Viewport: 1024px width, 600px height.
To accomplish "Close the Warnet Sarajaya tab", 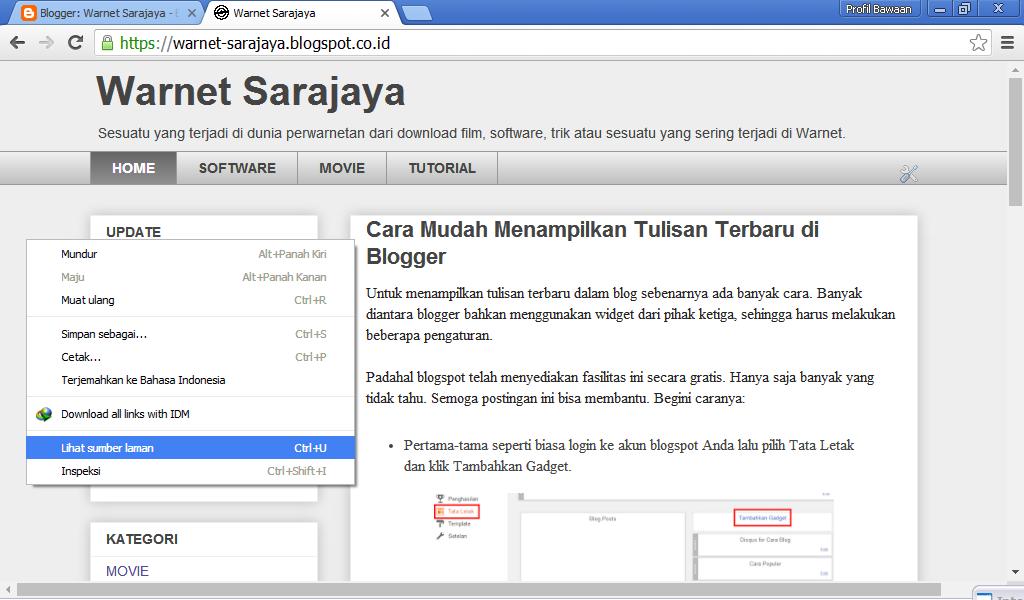I will tap(385, 13).
